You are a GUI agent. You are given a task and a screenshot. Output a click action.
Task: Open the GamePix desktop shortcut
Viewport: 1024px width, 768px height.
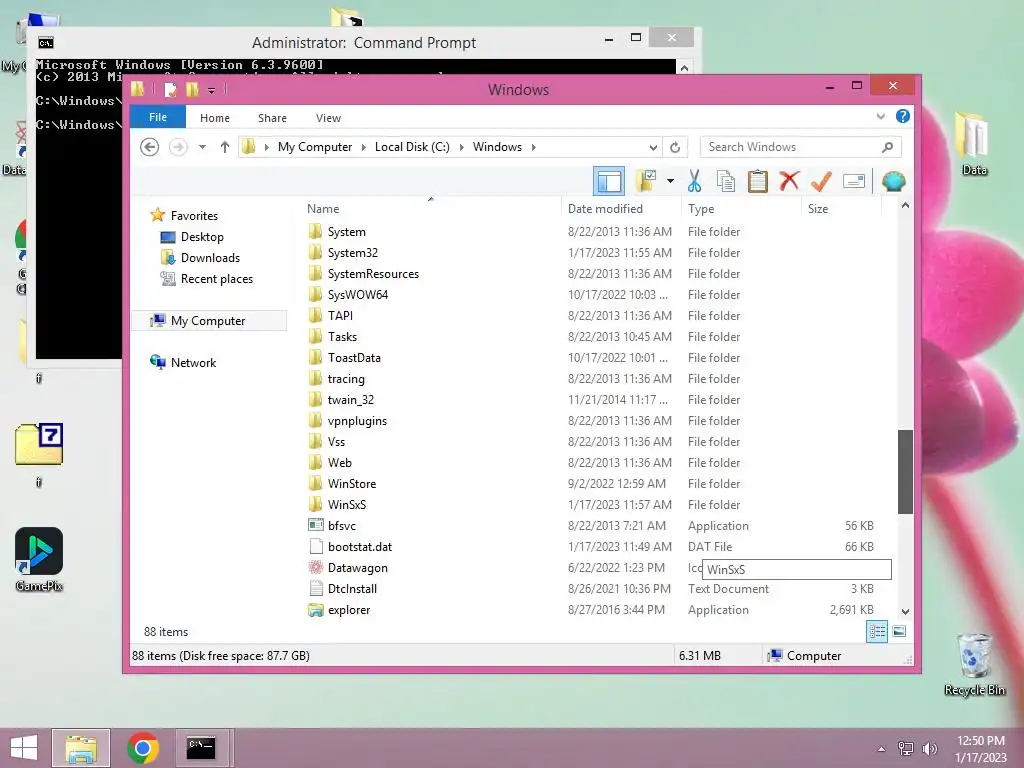point(39,560)
